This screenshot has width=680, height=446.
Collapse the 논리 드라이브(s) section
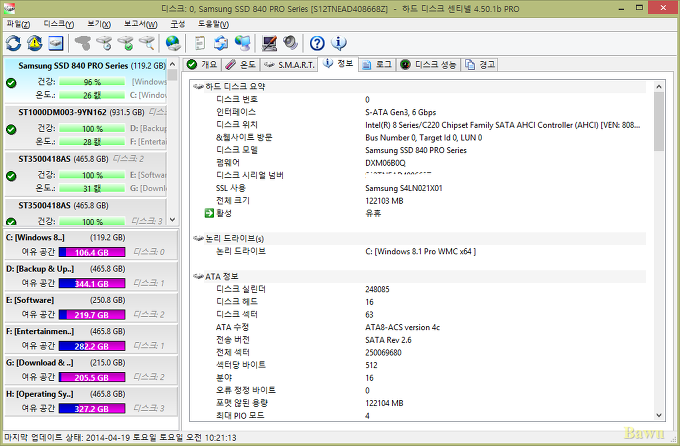tap(198, 238)
